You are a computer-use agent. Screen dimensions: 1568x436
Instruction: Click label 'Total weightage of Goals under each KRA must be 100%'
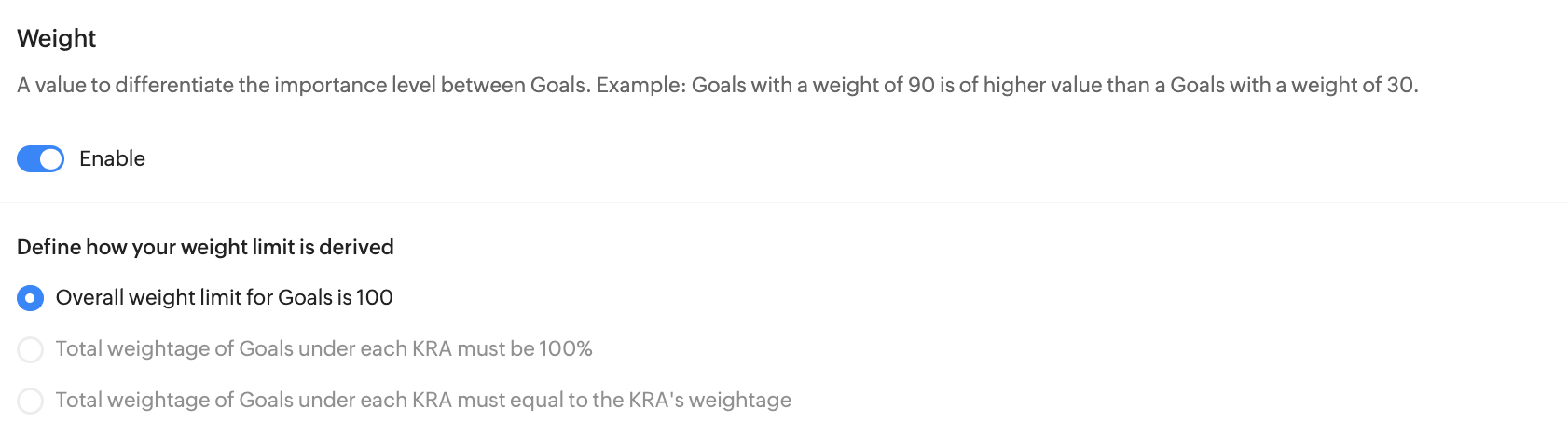click(x=323, y=349)
